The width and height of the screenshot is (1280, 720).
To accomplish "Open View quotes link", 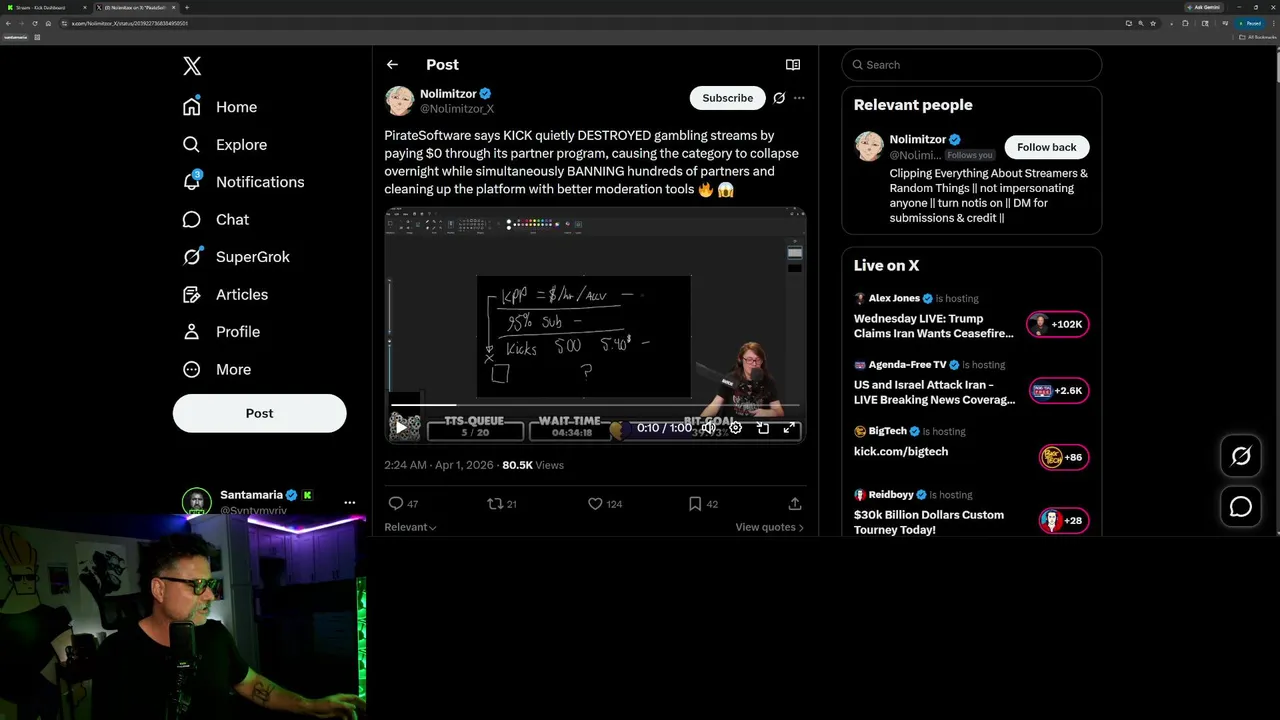I will [769, 527].
